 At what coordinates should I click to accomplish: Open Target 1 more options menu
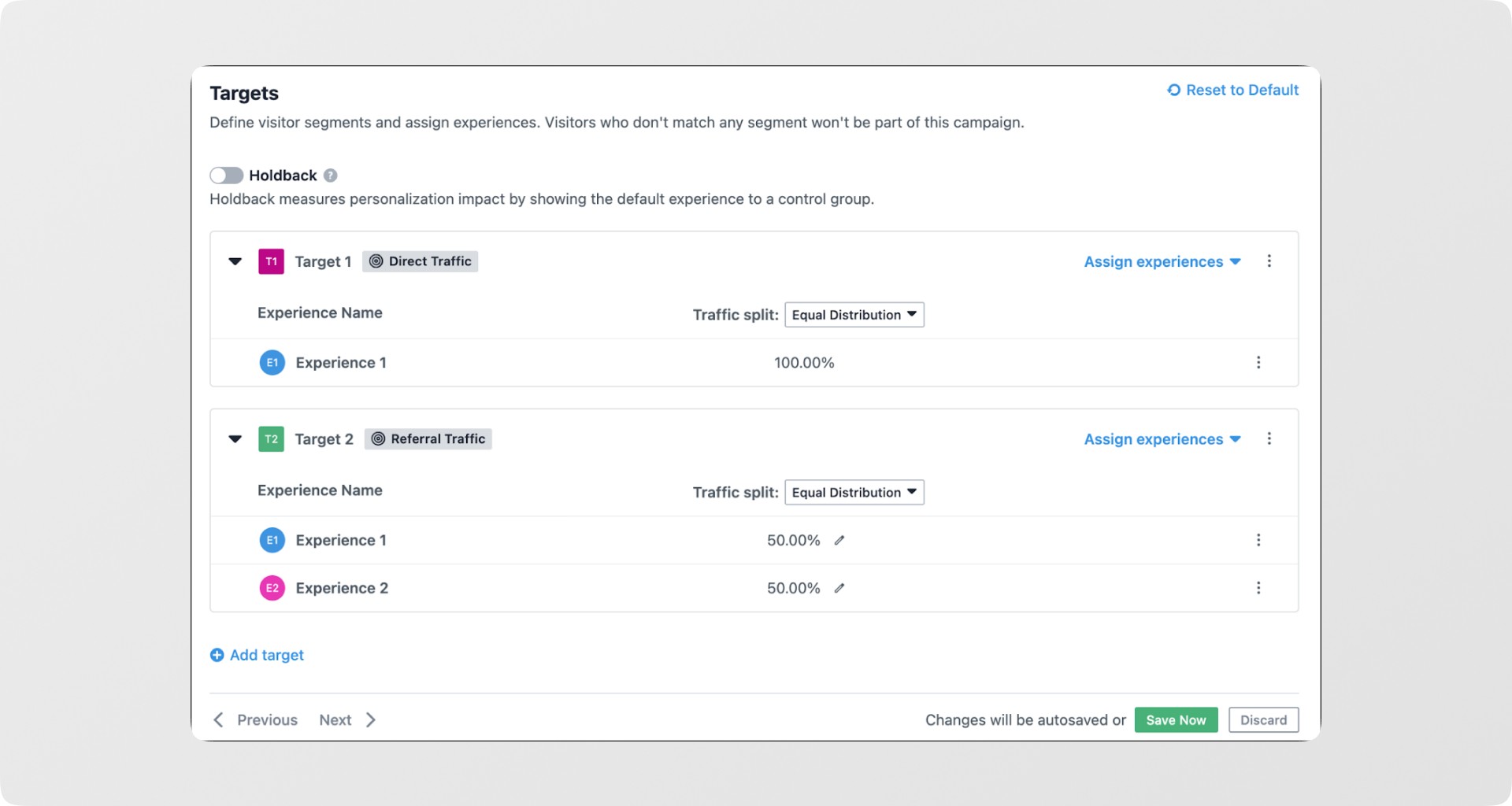[1269, 261]
